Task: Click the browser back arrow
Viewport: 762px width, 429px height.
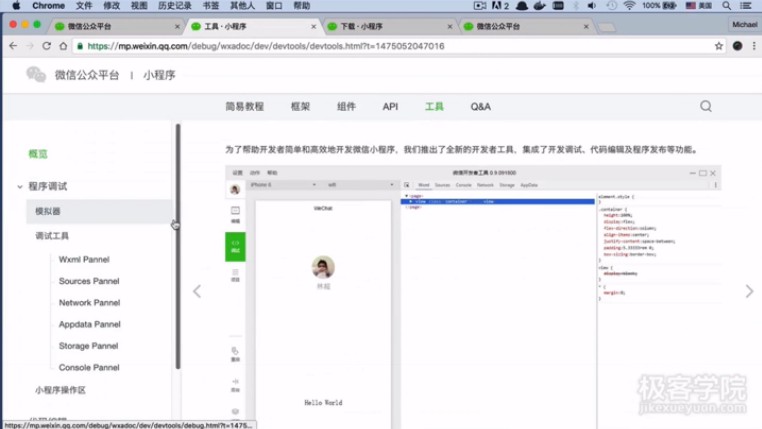Action: (13, 46)
